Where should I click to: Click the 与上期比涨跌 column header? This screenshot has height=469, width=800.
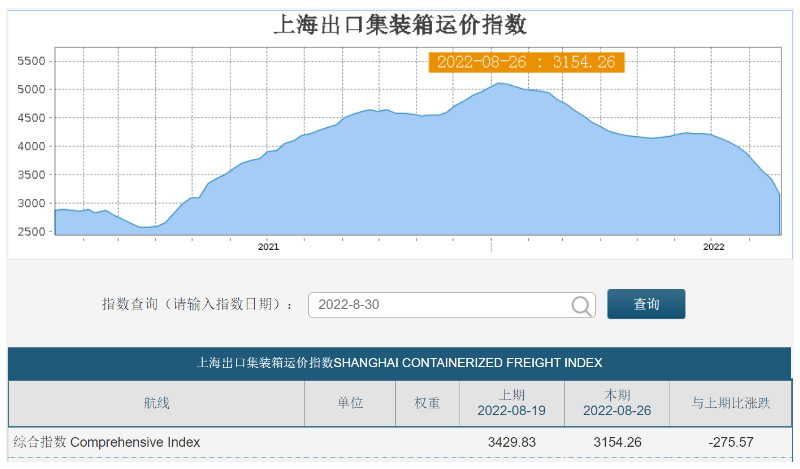pyautogui.click(x=731, y=403)
